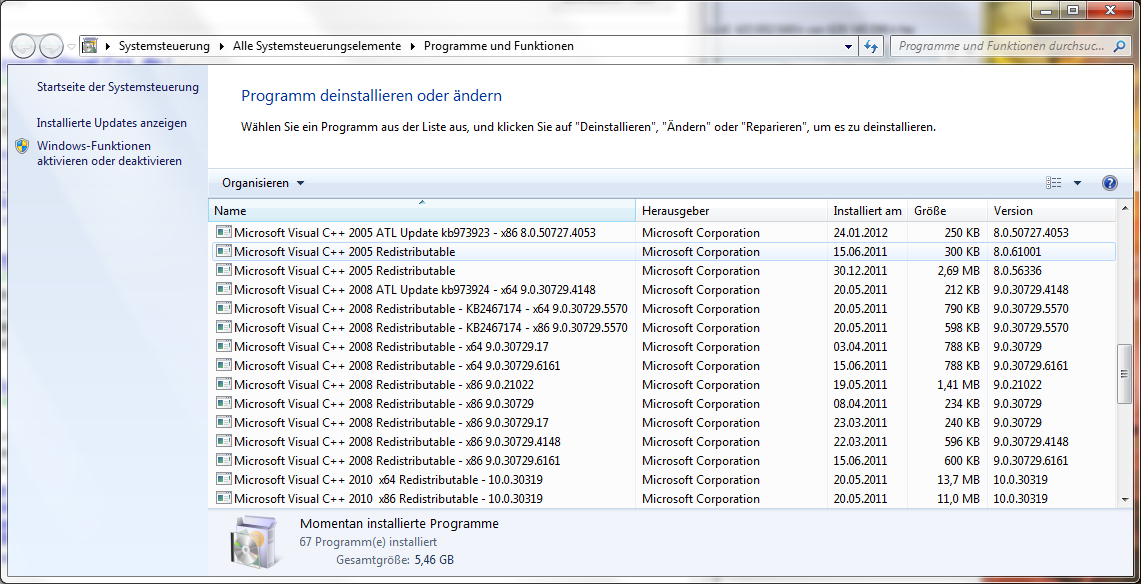The height and width of the screenshot is (584, 1141).
Task: Click the magnifier search icon
Action: pos(1119,46)
